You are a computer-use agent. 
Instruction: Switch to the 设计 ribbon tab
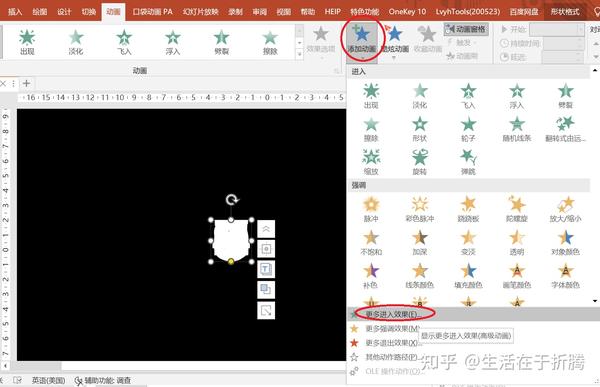[x=64, y=11]
